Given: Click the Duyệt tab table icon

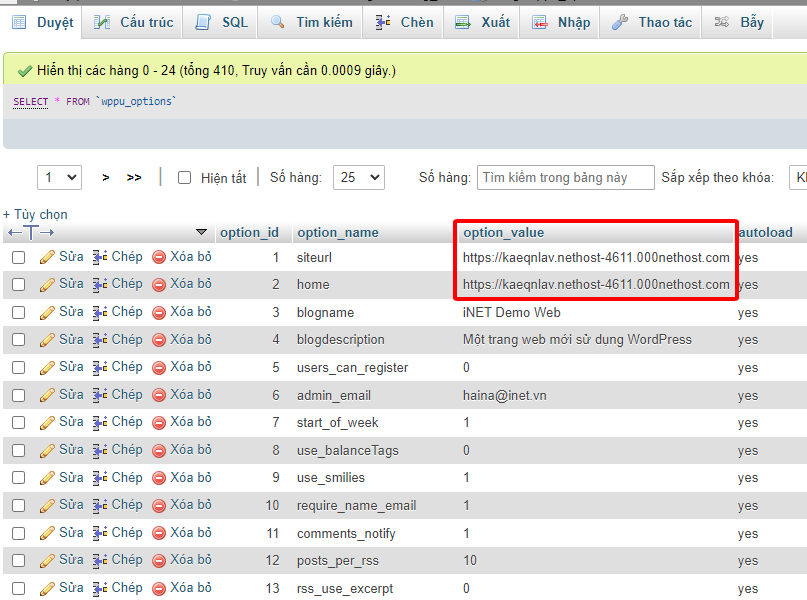Looking at the screenshot, I should (x=19, y=22).
